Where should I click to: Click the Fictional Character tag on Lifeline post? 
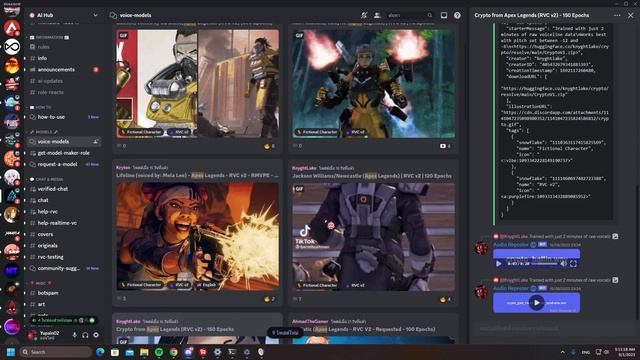click(141, 284)
